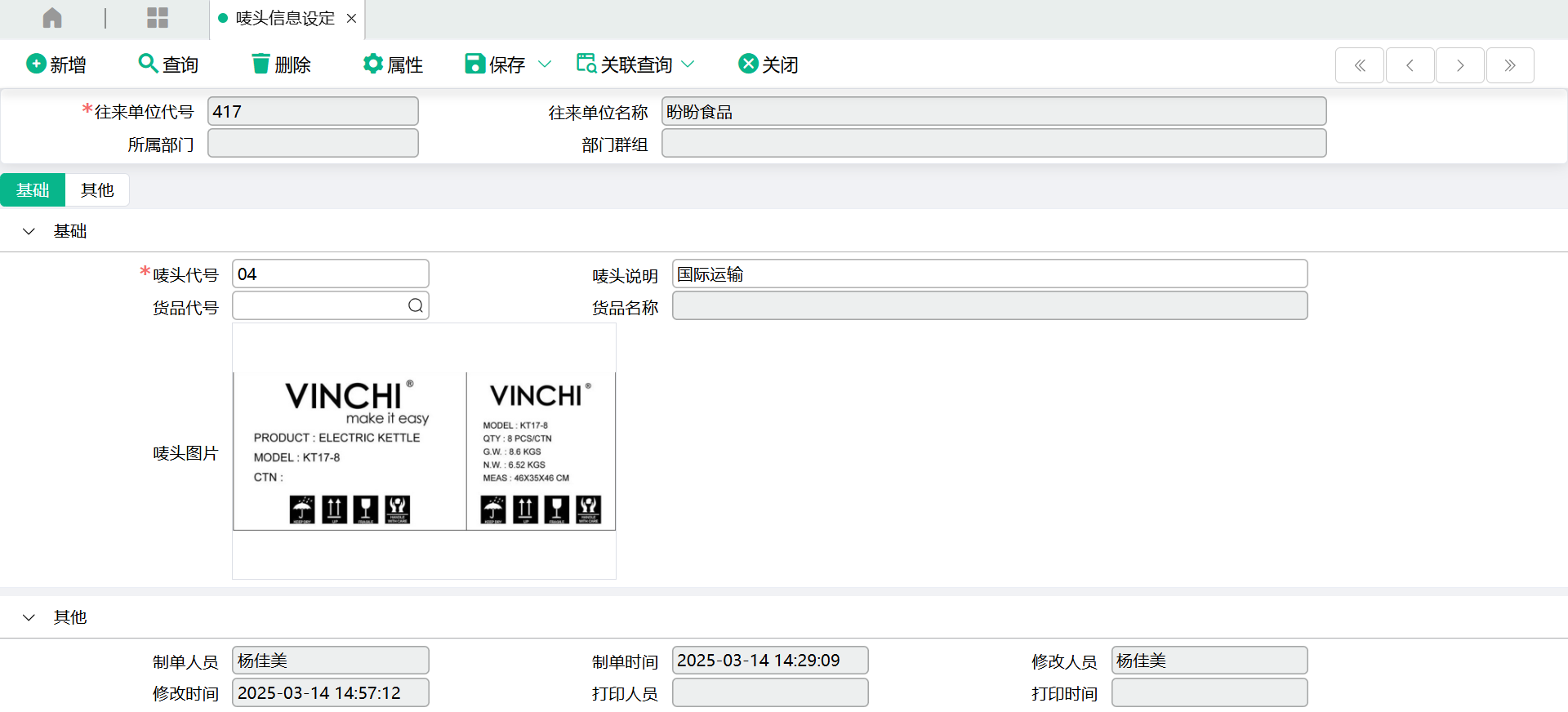Viewport: 1568px width, 712px height.
Task: Click the 关闭 close button
Action: point(768,65)
